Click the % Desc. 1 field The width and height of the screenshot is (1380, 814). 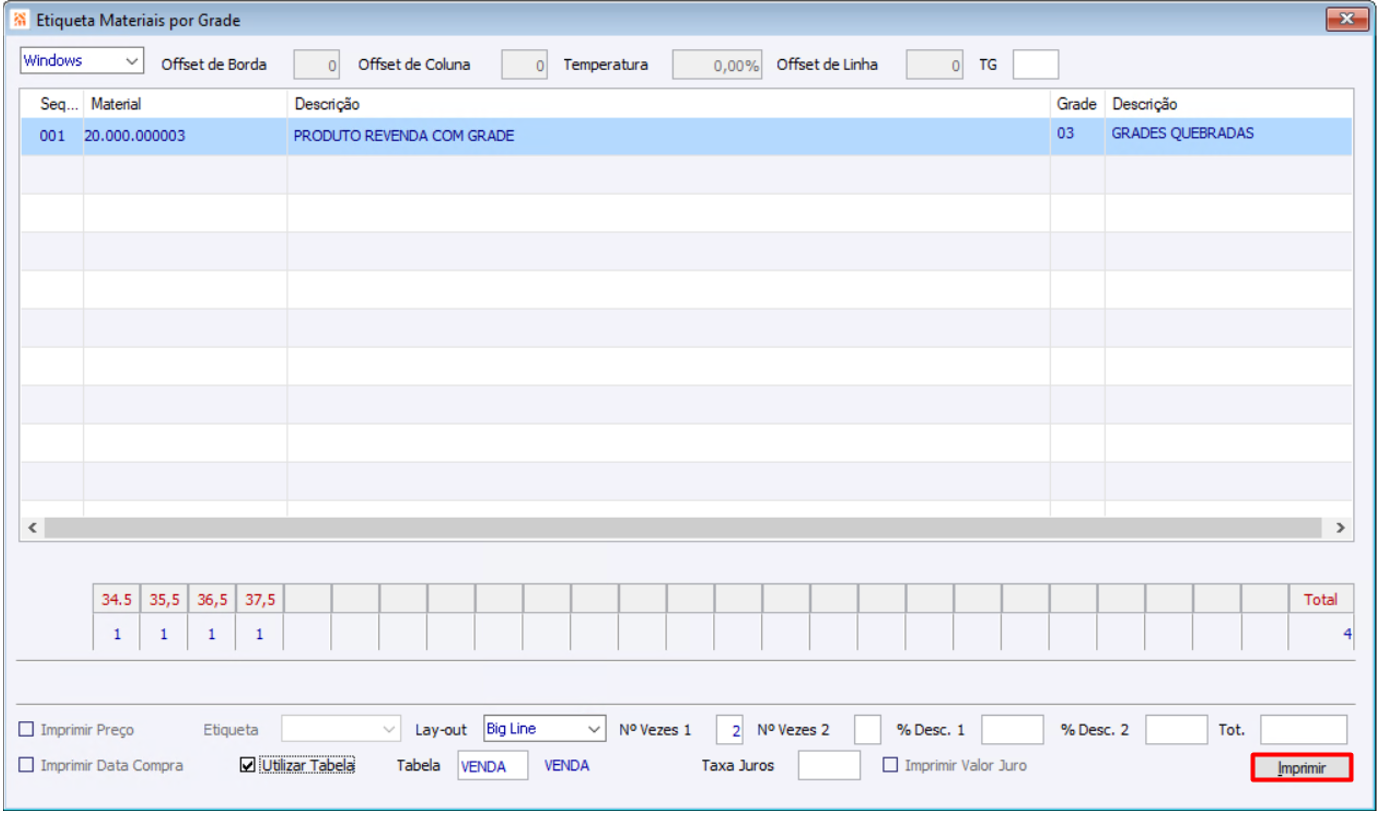click(x=1012, y=730)
